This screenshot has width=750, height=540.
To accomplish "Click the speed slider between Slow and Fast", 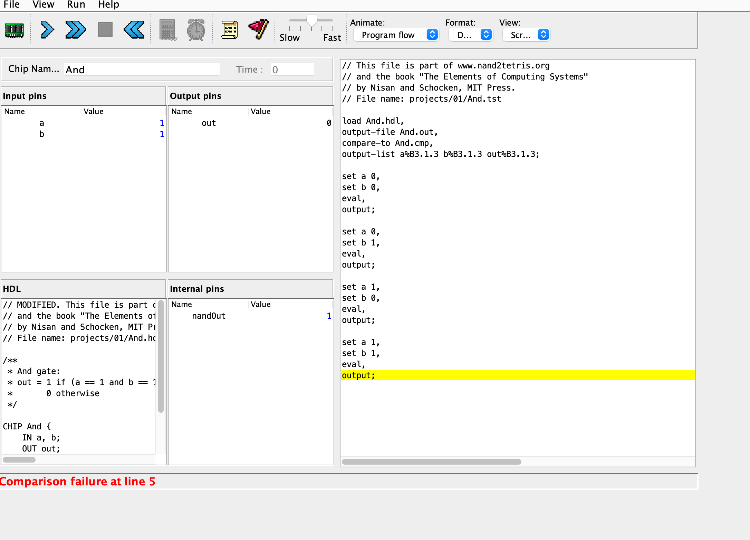I will 311,21.
